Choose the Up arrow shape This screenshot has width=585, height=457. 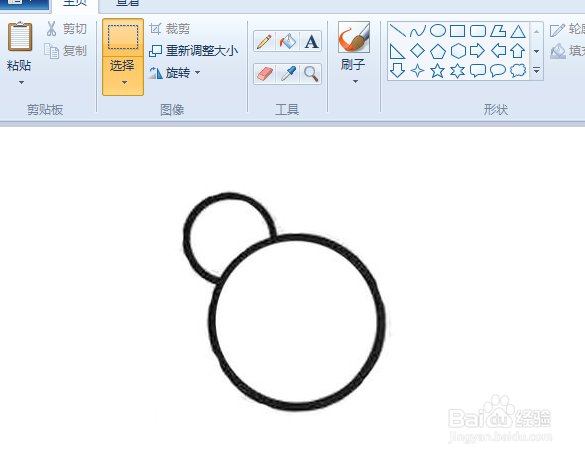point(518,51)
